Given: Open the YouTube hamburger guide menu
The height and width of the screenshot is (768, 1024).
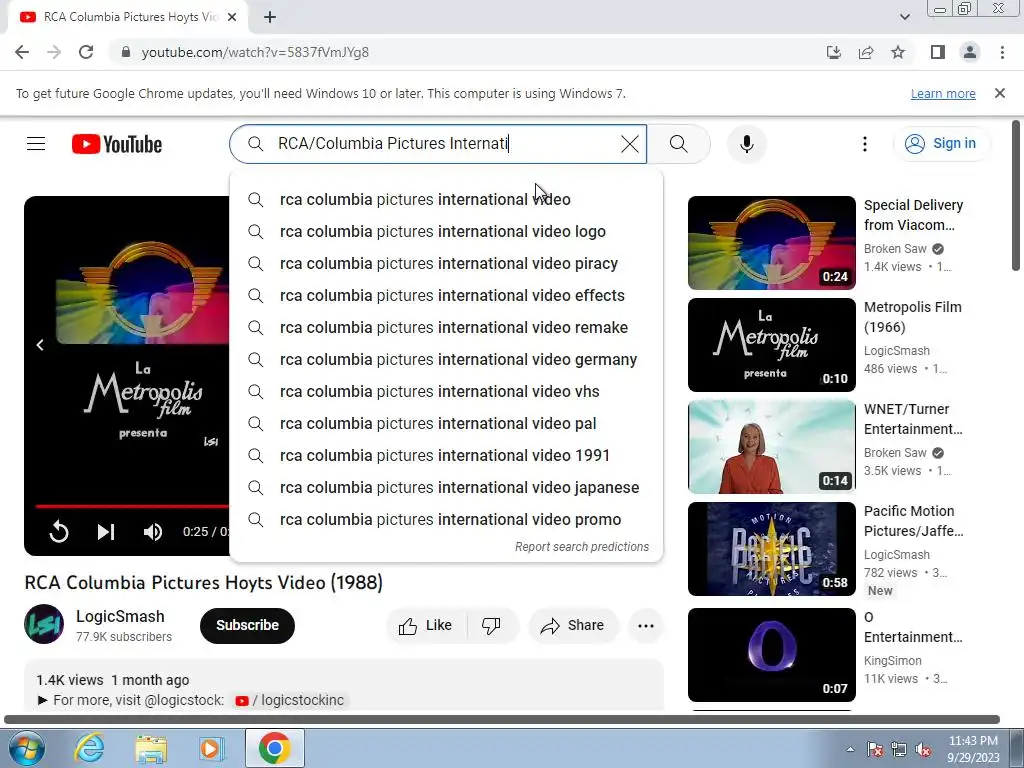Looking at the screenshot, I should click(x=36, y=144).
